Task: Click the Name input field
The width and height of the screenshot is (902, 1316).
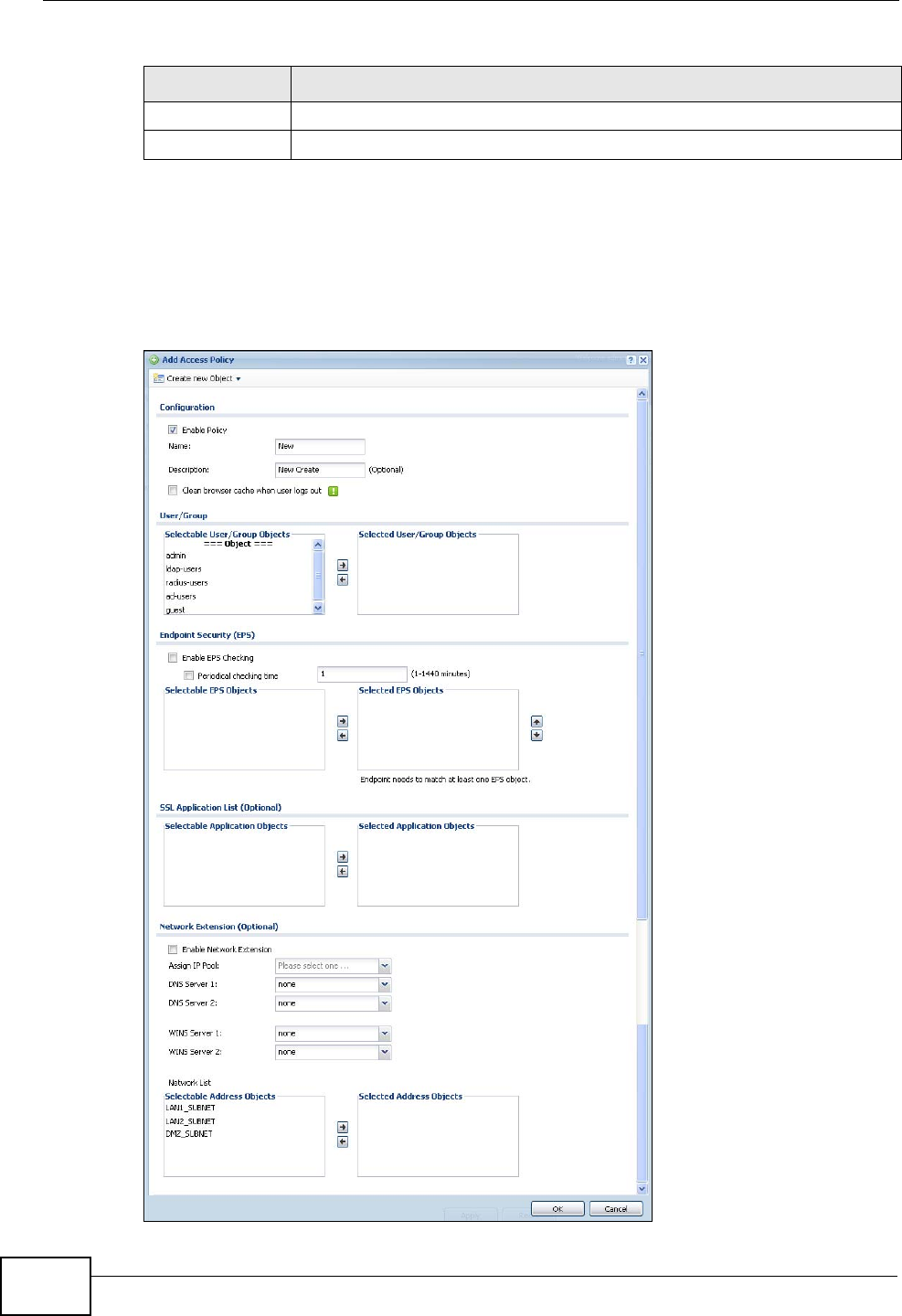Action: (320, 447)
